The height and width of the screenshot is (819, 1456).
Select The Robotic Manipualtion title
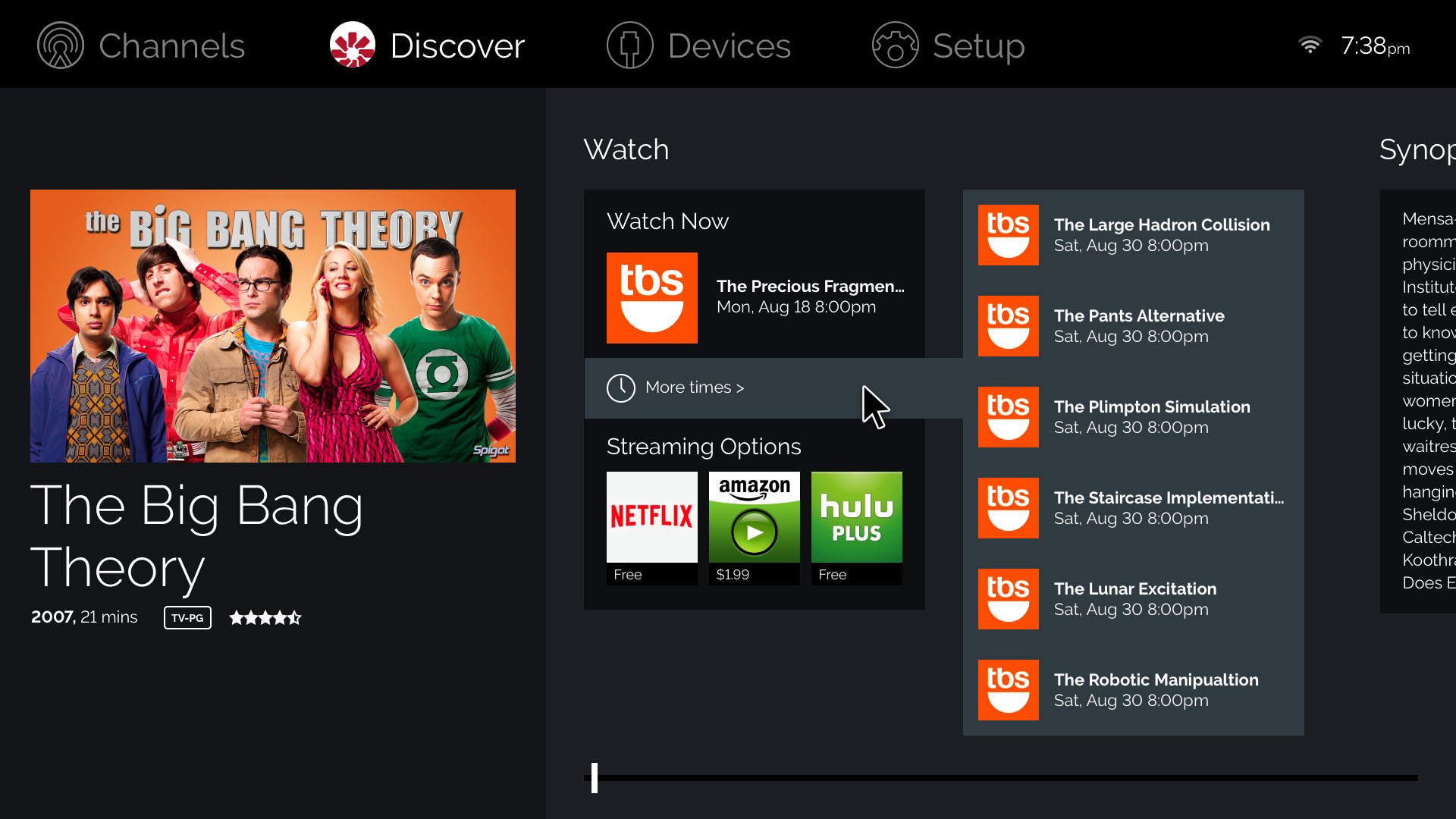pyautogui.click(x=1156, y=680)
